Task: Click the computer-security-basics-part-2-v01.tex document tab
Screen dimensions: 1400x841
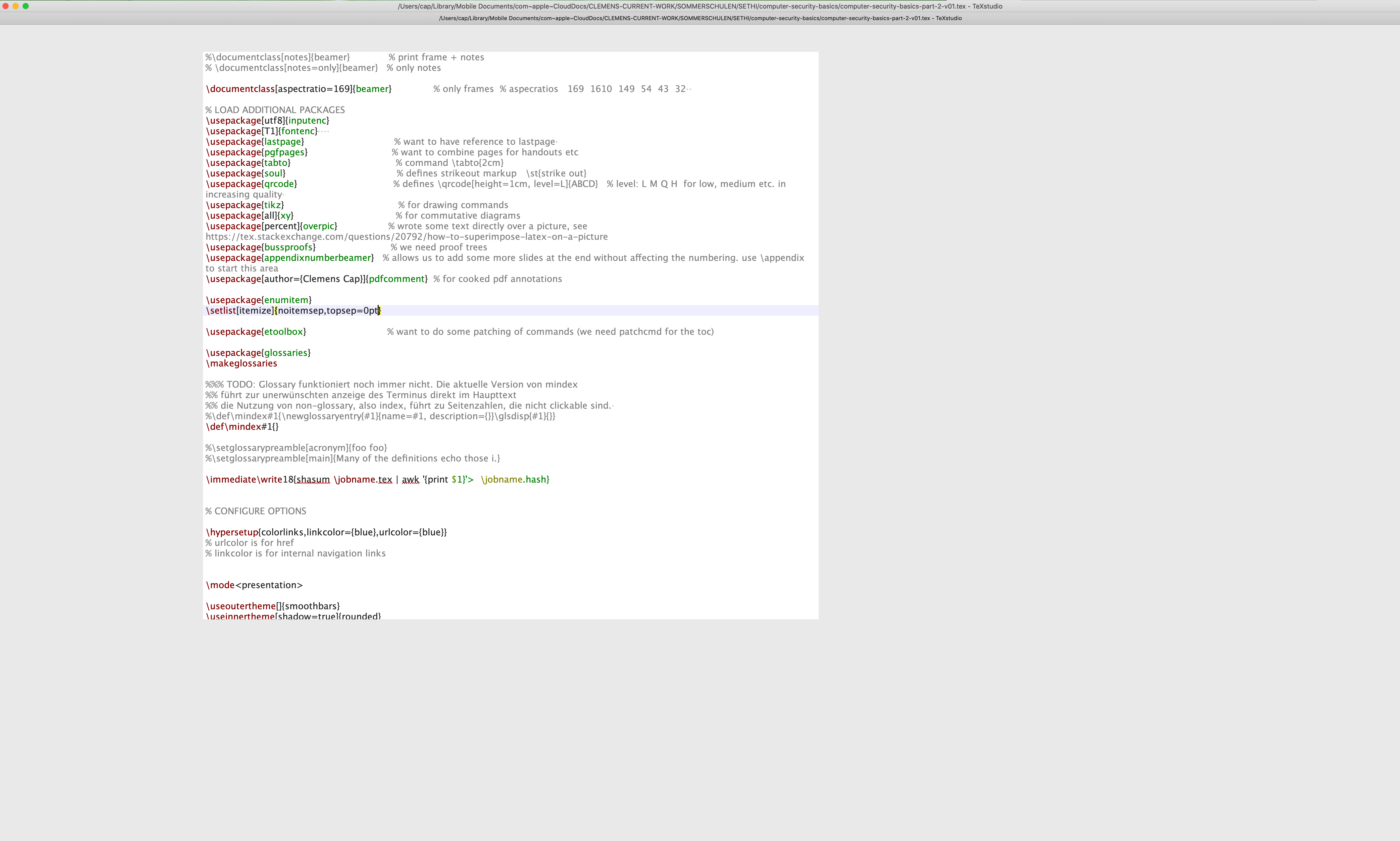Action: [700, 18]
